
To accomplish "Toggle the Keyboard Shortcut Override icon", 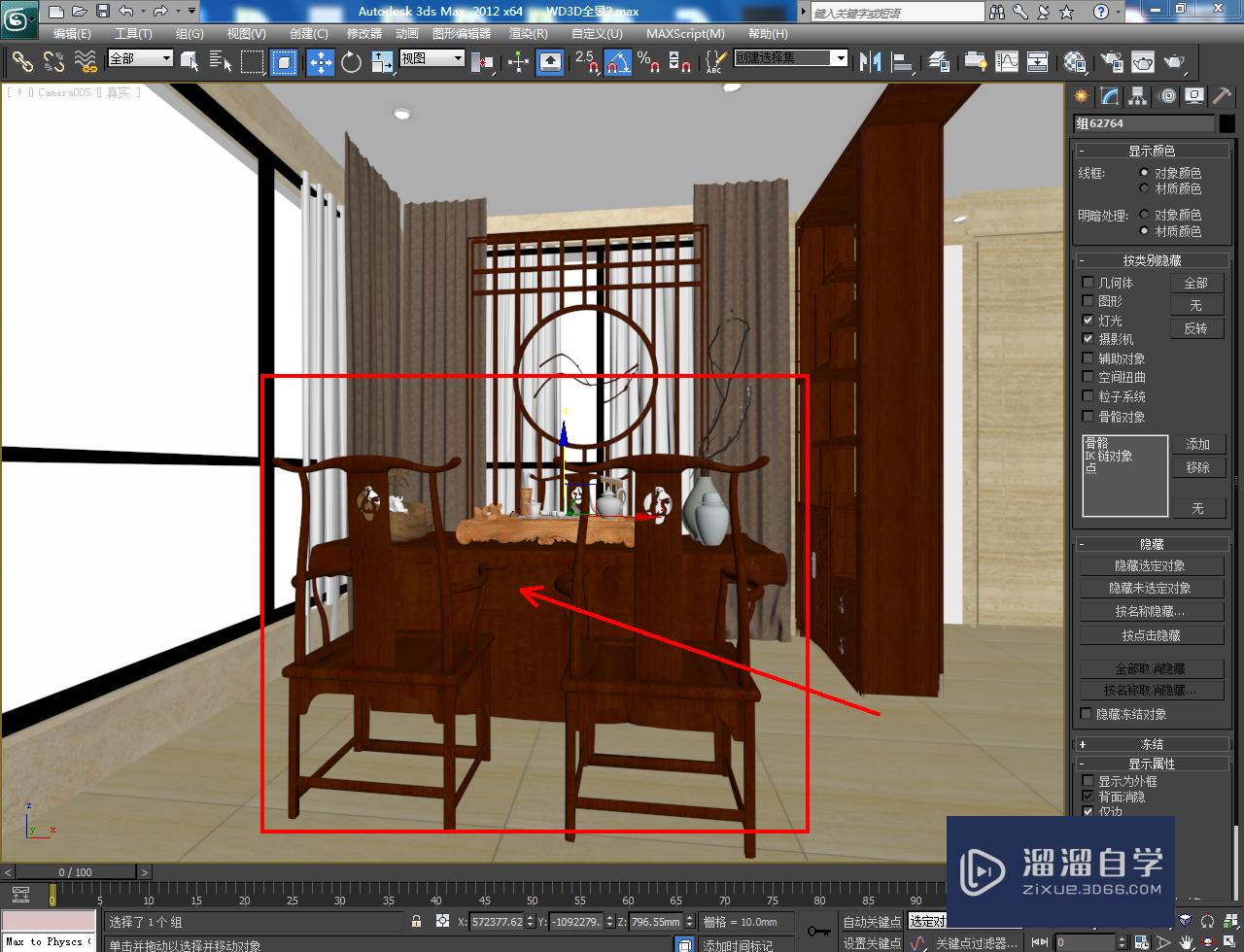I will pyautogui.click(x=550, y=62).
